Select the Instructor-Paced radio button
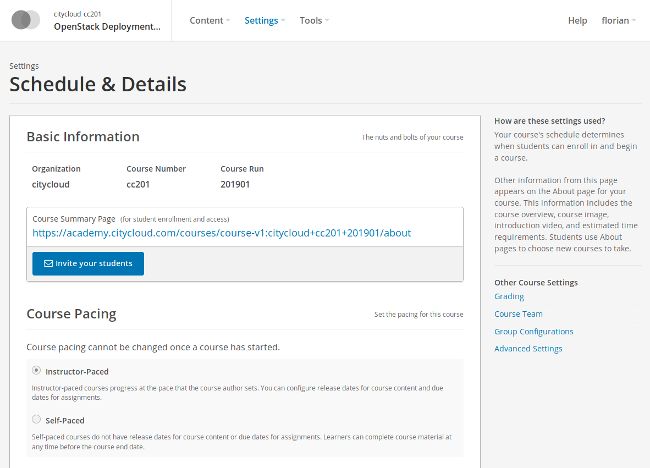The image size is (650, 468). pos(36,370)
